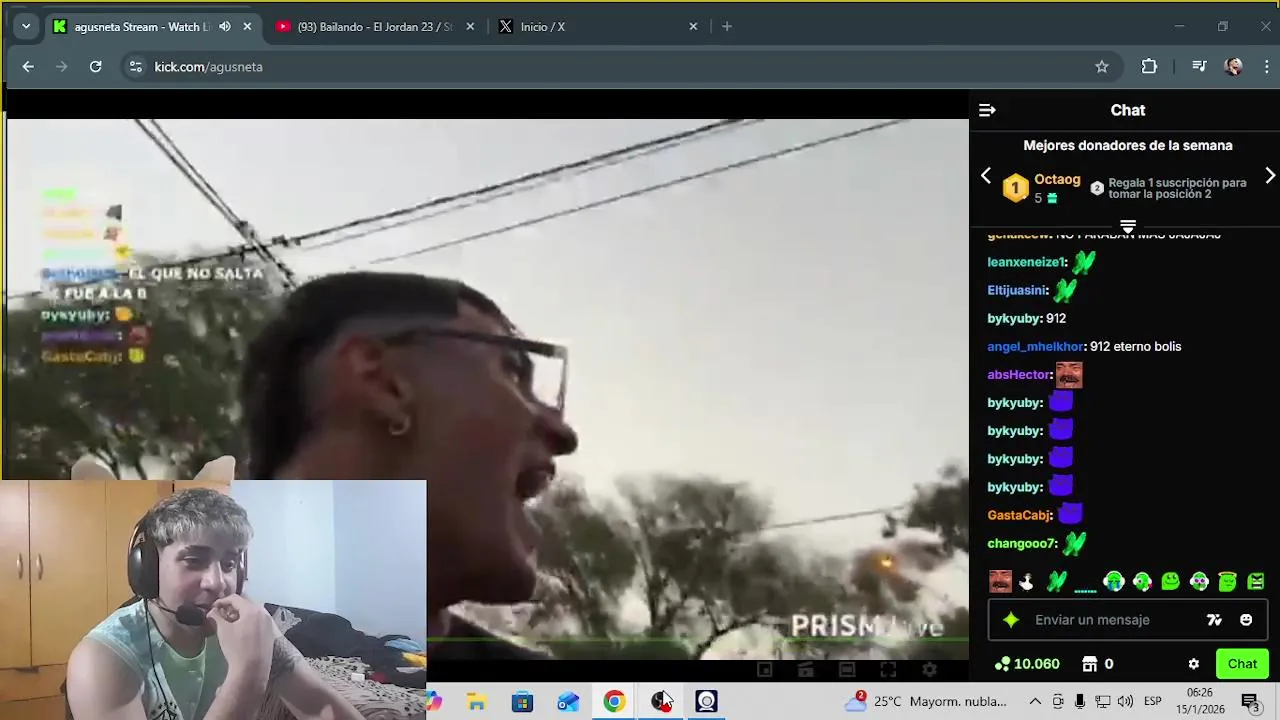The image size is (1280, 720).
Task: Open Microsoft Store from the taskbar
Action: coord(522,702)
